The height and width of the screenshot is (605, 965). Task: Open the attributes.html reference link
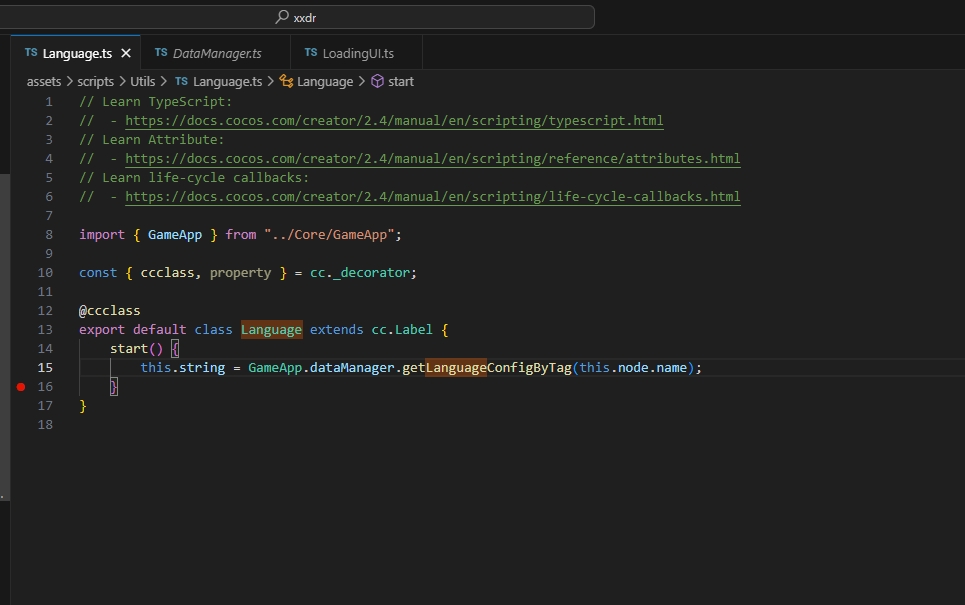pyautogui.click(x=432, y=159)
